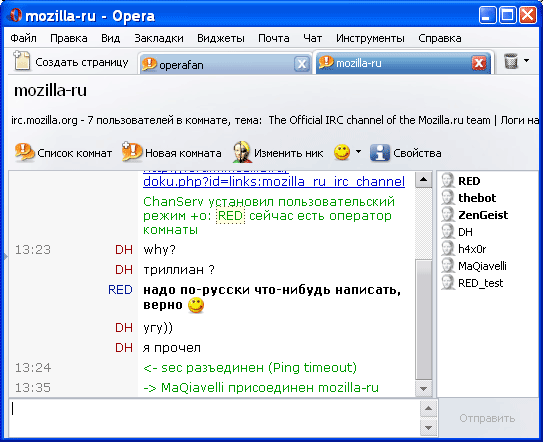Click the avatar icon next to MaQiavelli
Screen dimensions: 543x442
[x=448, y=265]
